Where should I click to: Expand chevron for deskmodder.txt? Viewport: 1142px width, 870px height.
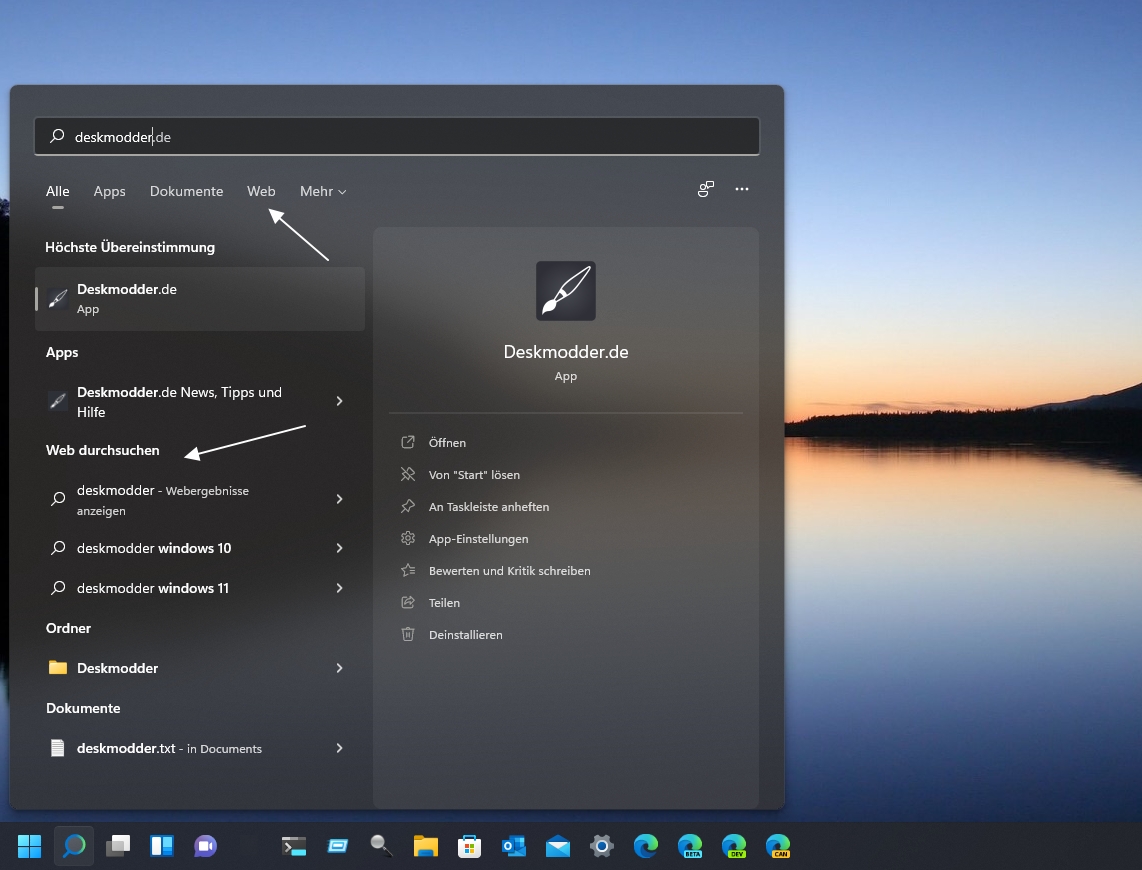pos(339,748)
